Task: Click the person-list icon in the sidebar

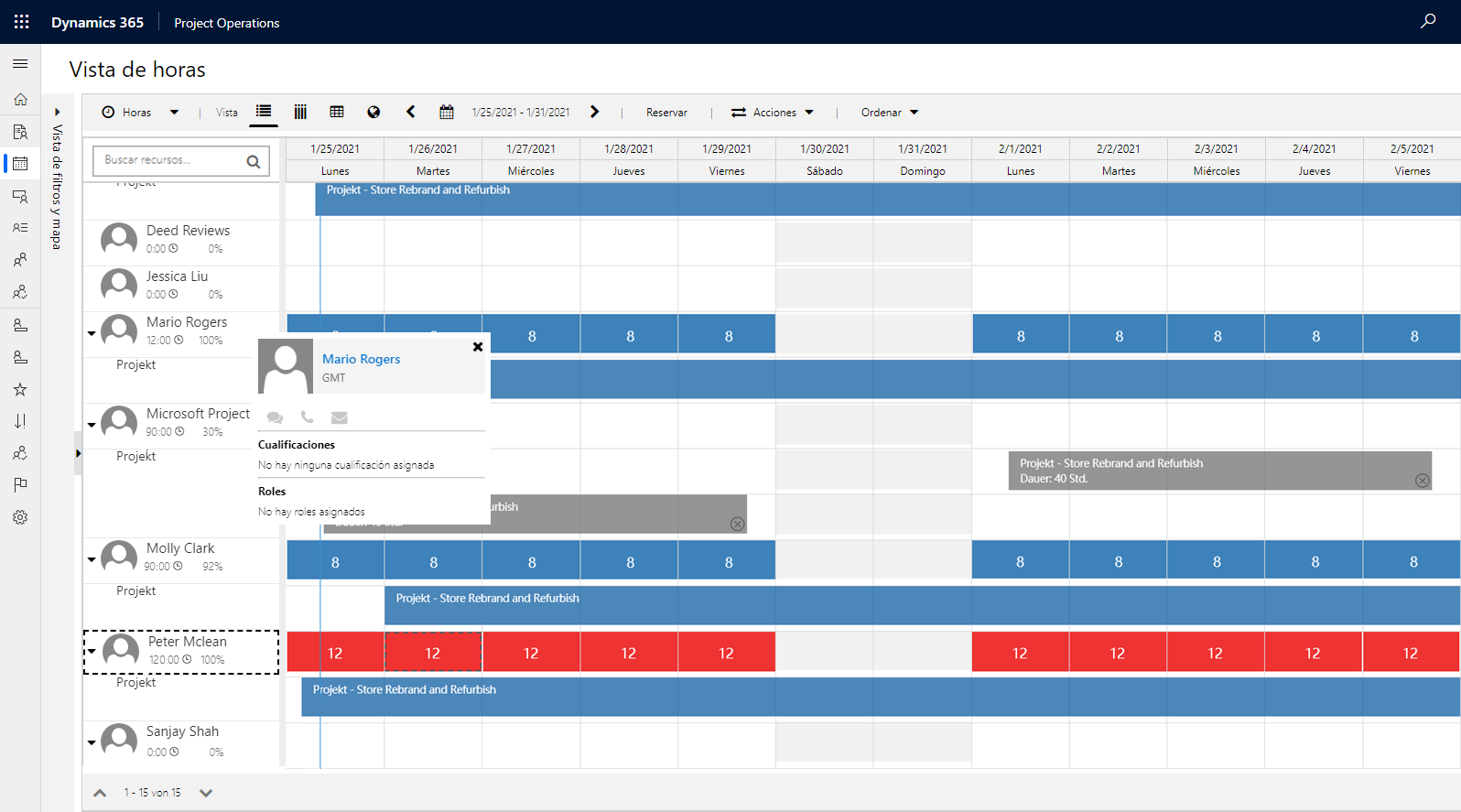Action: click(x=20, y=228)
